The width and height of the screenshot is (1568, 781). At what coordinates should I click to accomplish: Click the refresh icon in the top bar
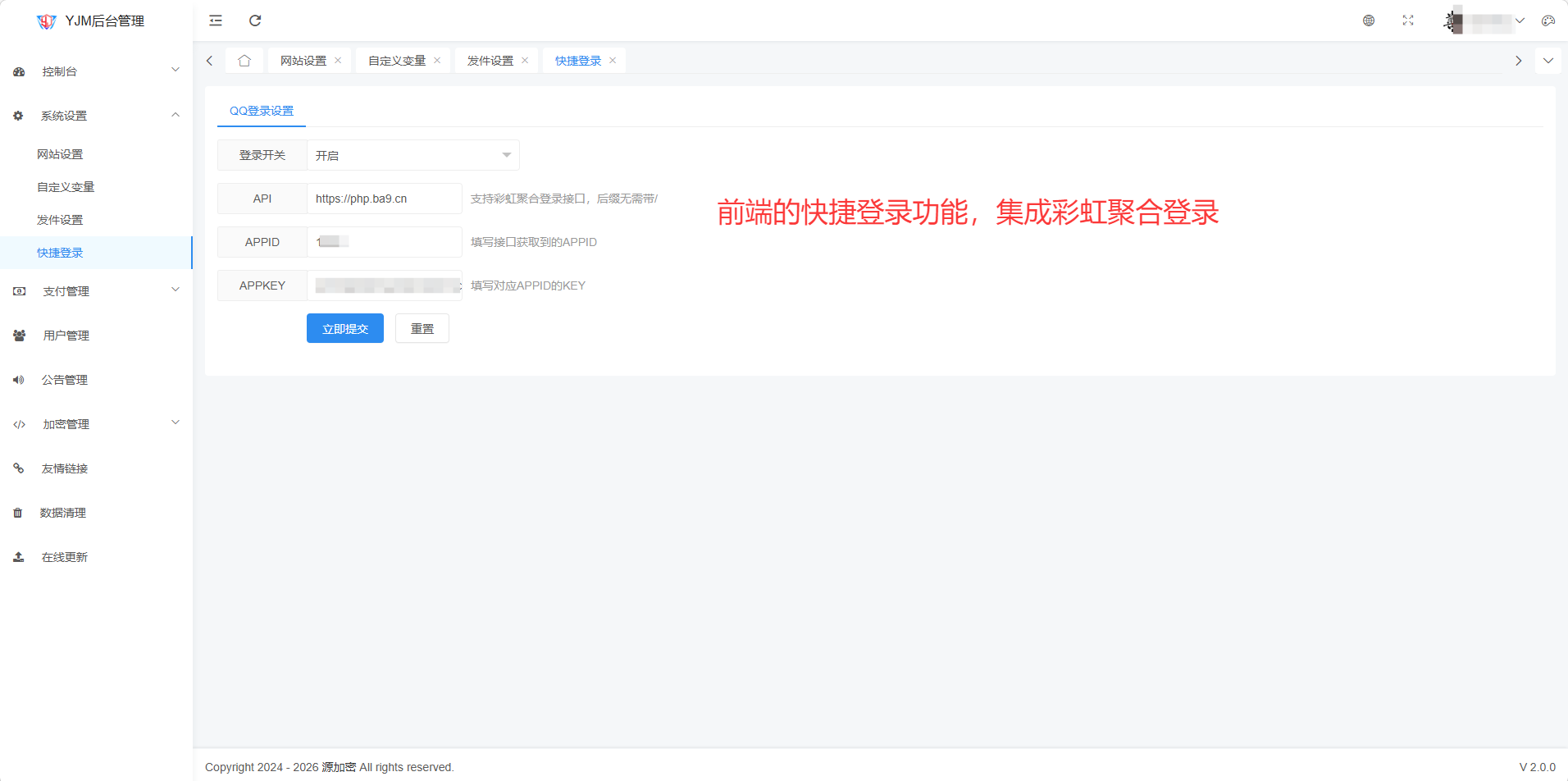(x=255, y=21)
